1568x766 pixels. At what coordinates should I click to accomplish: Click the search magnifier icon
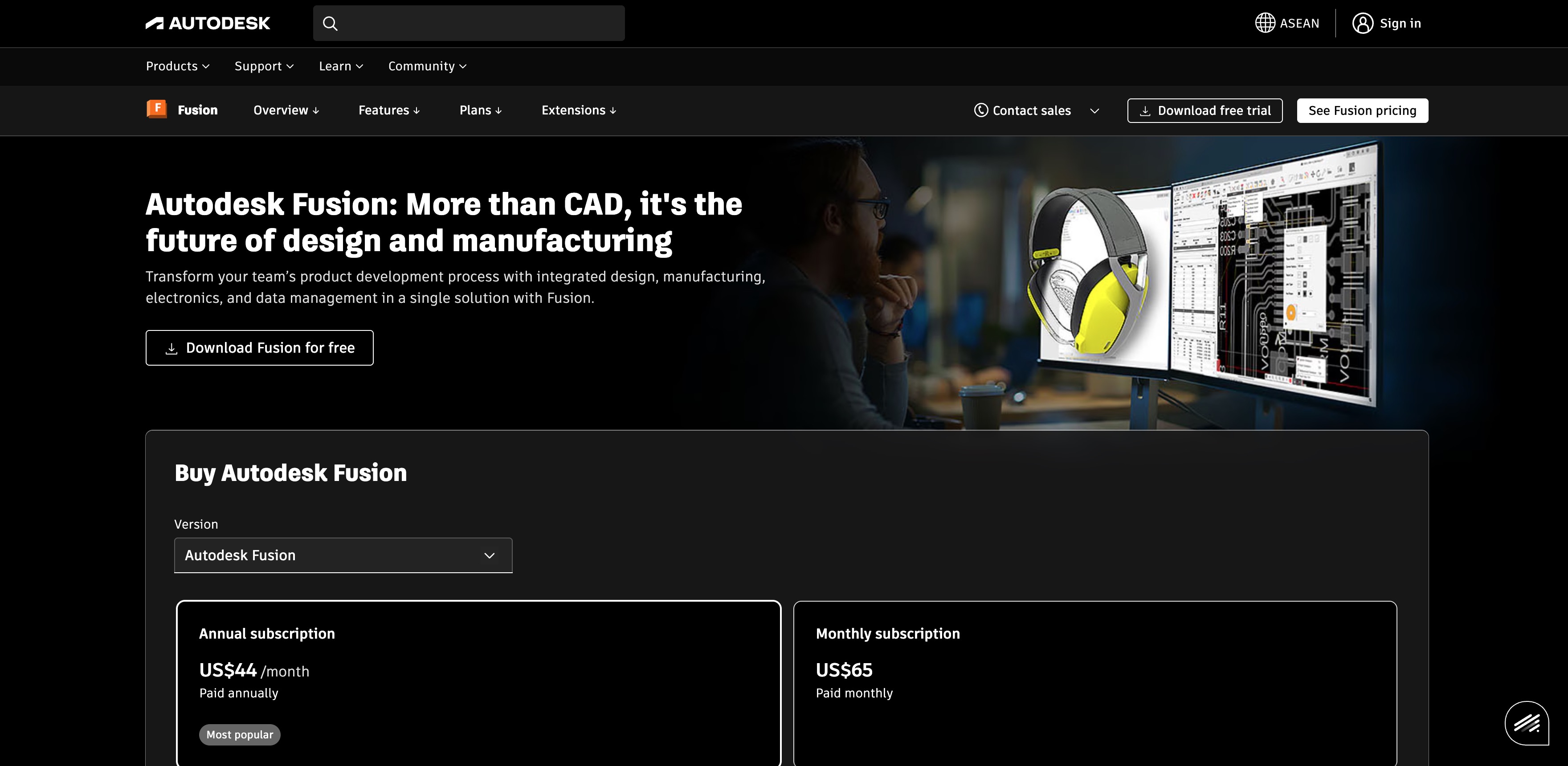click(330, 23)
